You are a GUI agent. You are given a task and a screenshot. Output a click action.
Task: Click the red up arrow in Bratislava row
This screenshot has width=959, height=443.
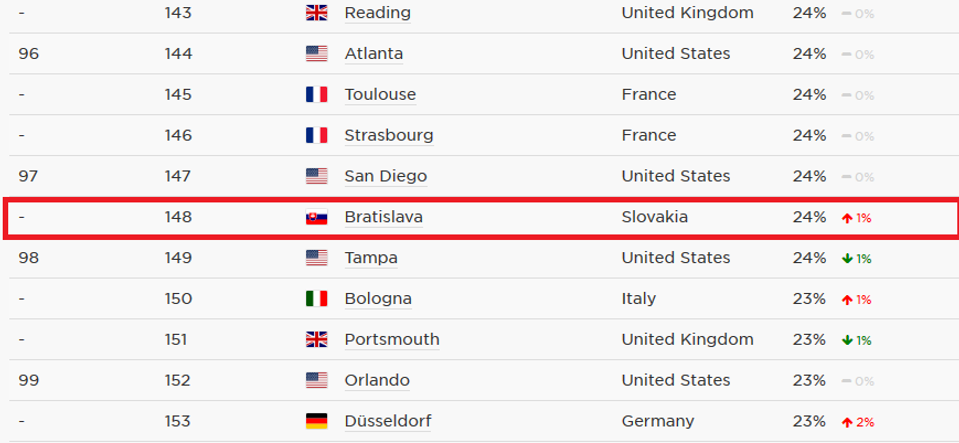pos(847,217)
